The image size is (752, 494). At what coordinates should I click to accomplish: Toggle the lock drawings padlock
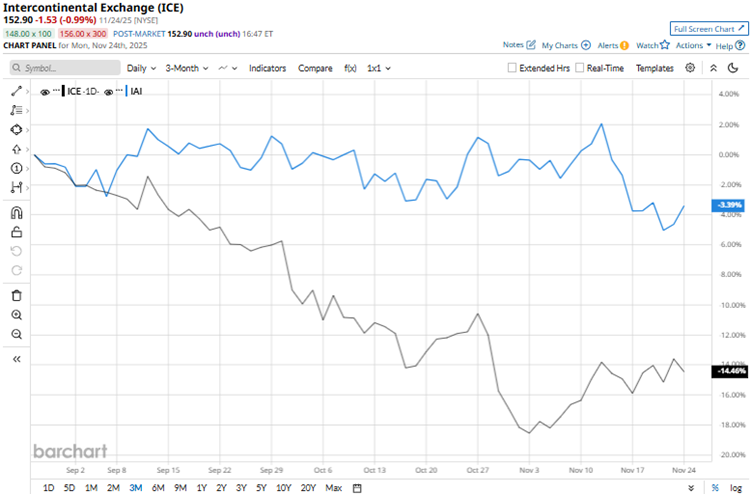pos(16,232)
